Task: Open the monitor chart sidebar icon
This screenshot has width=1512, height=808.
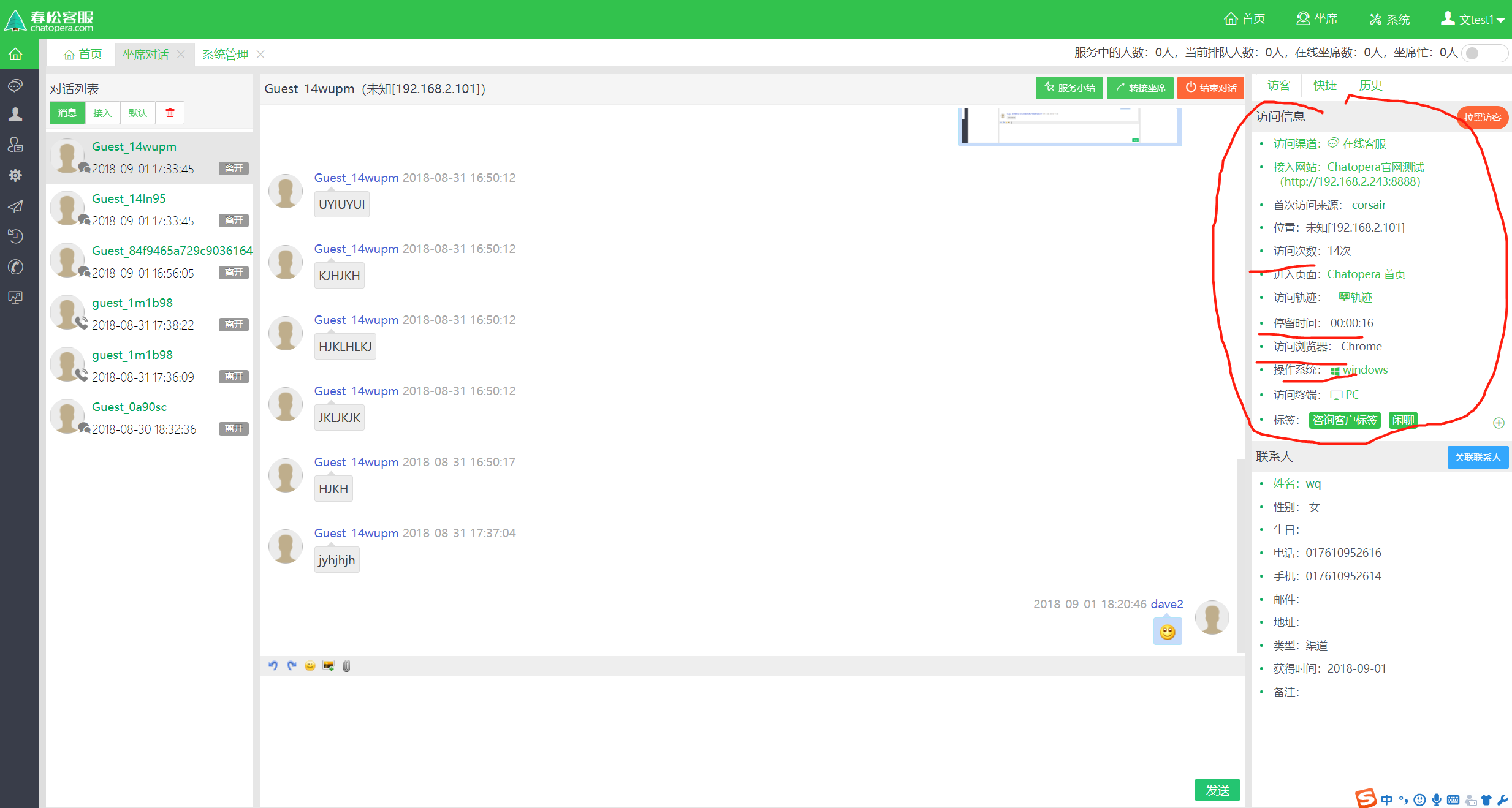Action: [15, 298]
